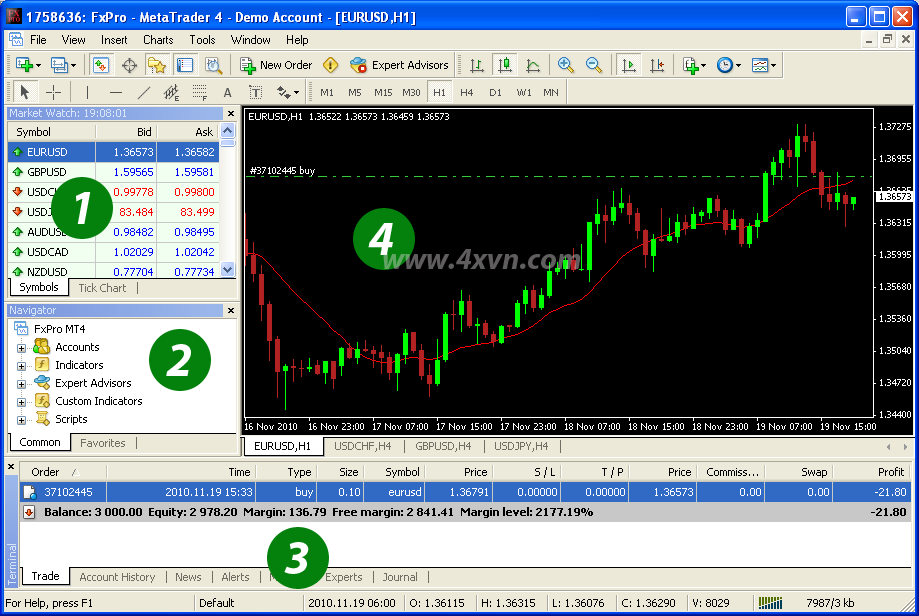919x616 pixels.
Task: Draw a vertical line tool
Action: [x=87, y=92]
